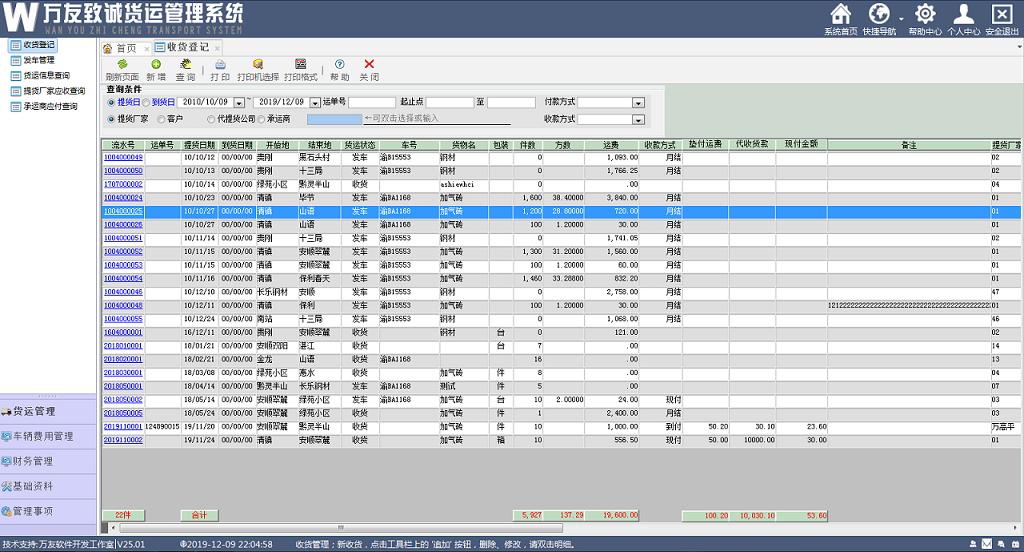Viewport: 1024px width, 552px height.
Task: Sort by 货运状态 column header
Action: coord(360,145)
